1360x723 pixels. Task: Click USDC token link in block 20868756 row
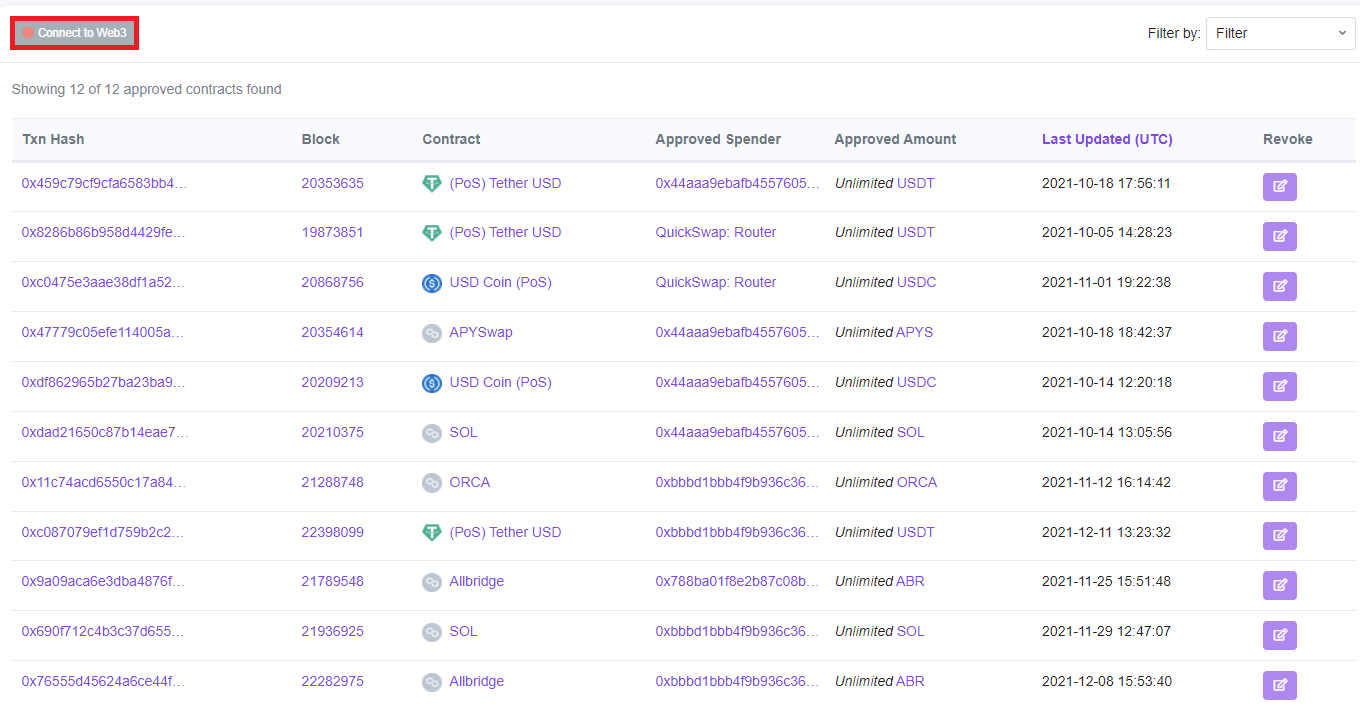917,282
